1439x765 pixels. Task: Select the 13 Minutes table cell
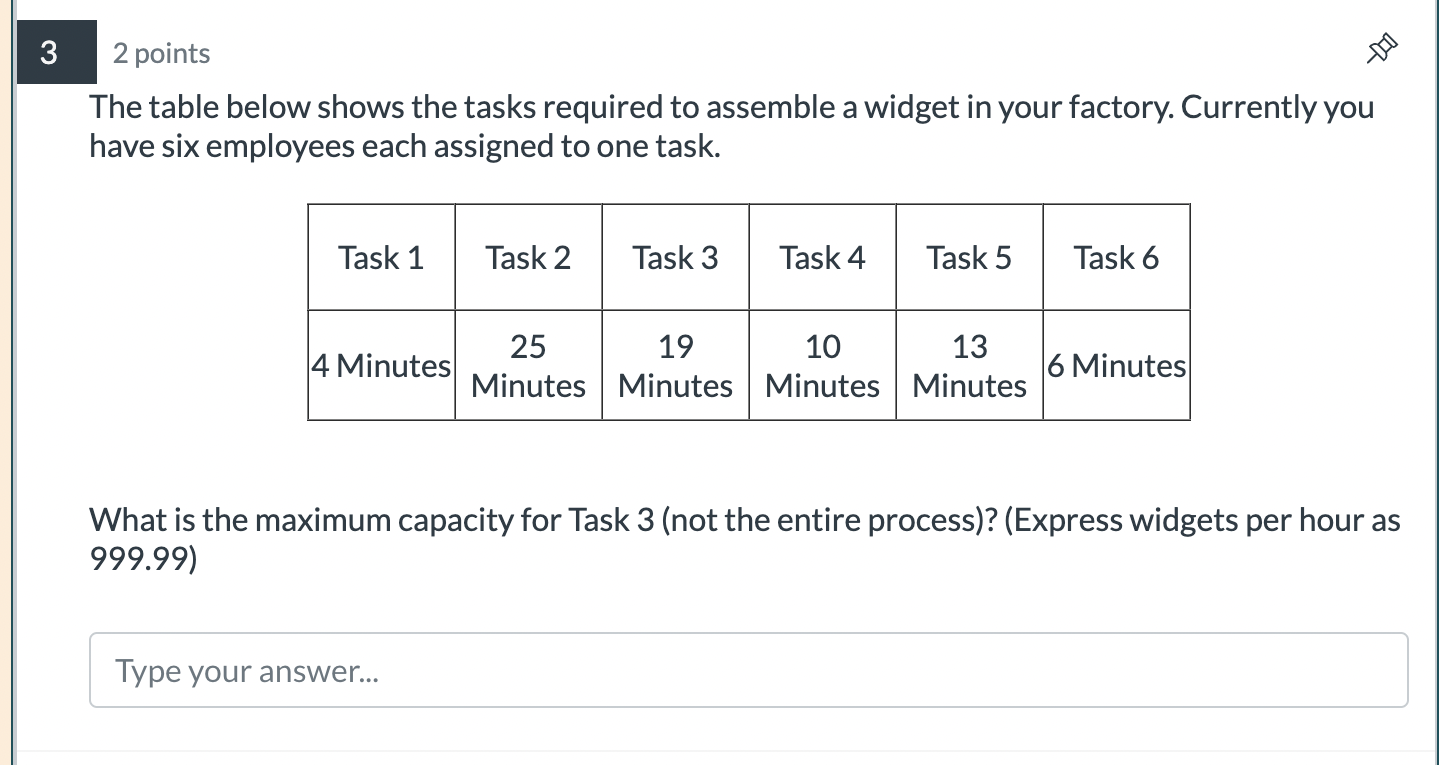coord(969,365)
